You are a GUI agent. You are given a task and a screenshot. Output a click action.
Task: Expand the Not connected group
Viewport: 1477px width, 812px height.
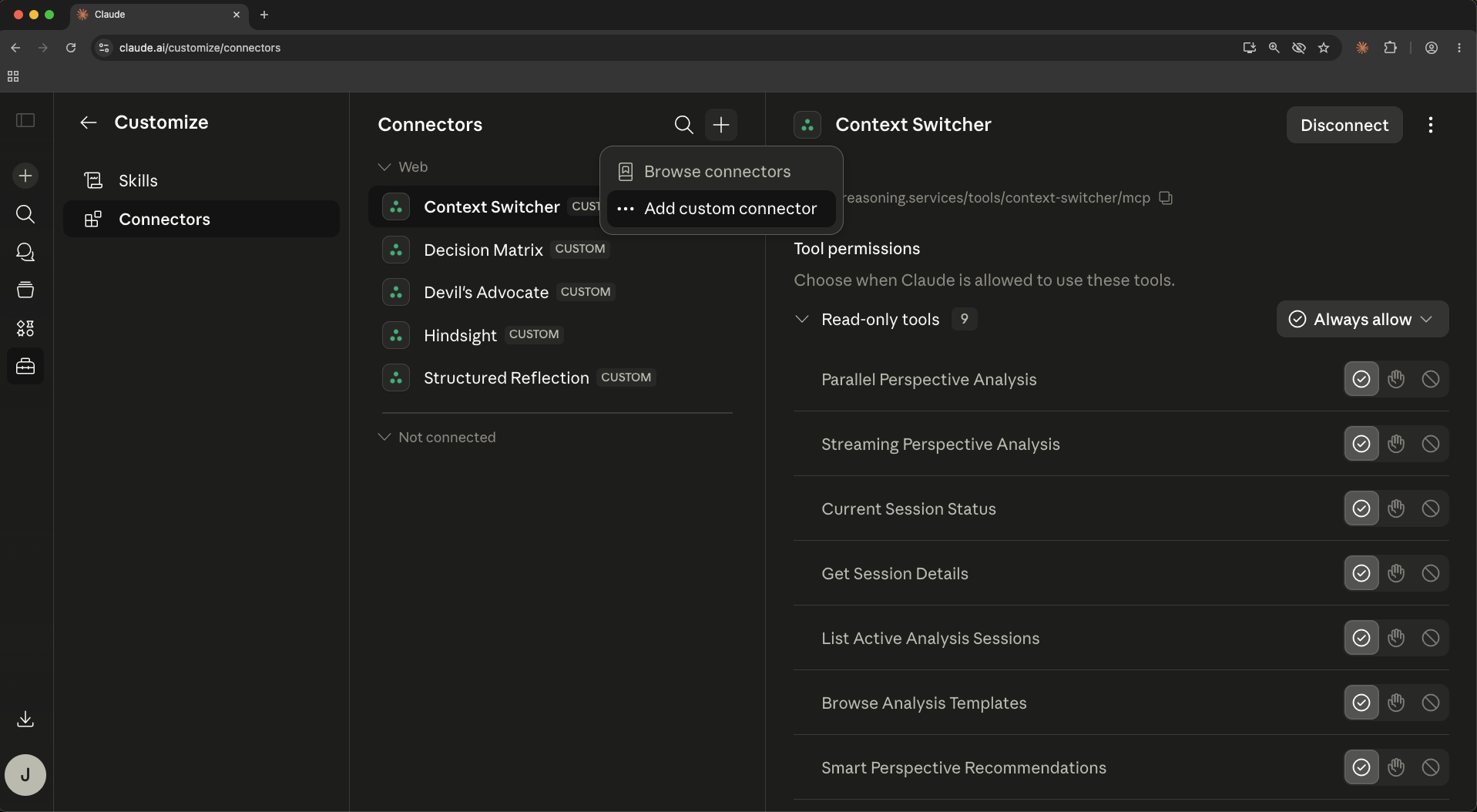pyautogui.click(x=384, y=437)
